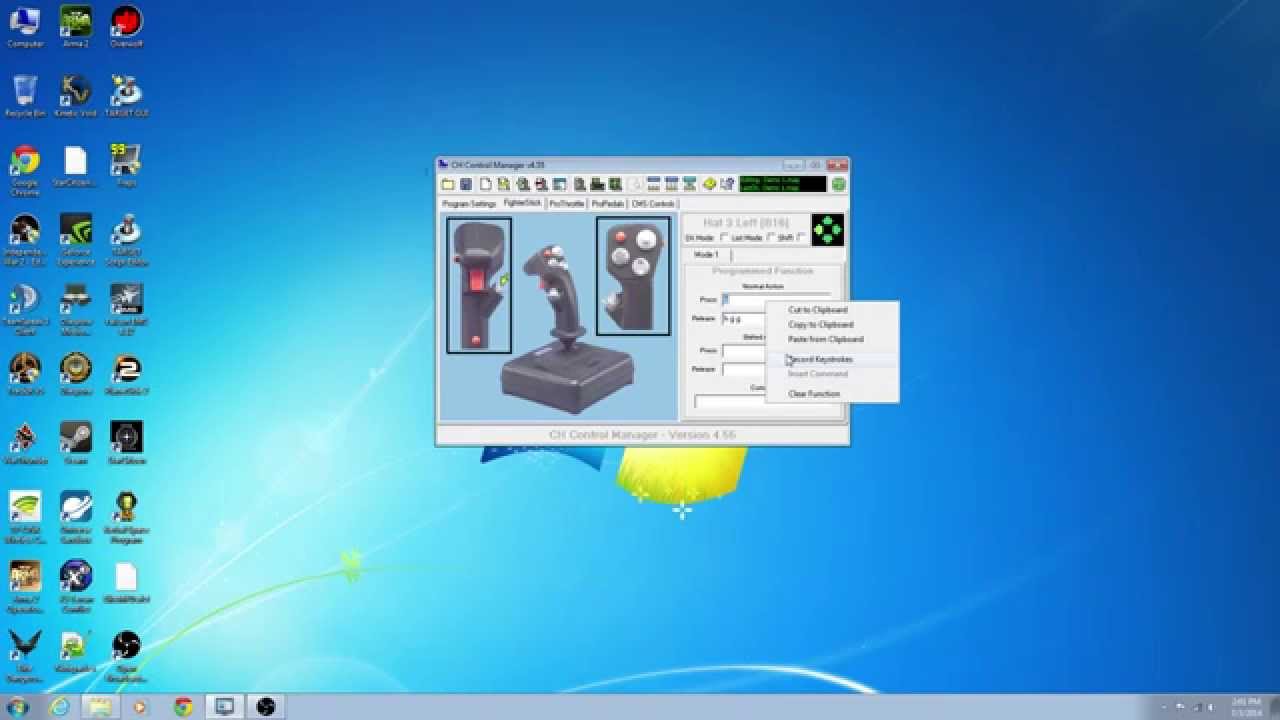This screenshot has width=1280, height=720.
Task: Click the Shifted Action Press input field
Action: point(743,351)
